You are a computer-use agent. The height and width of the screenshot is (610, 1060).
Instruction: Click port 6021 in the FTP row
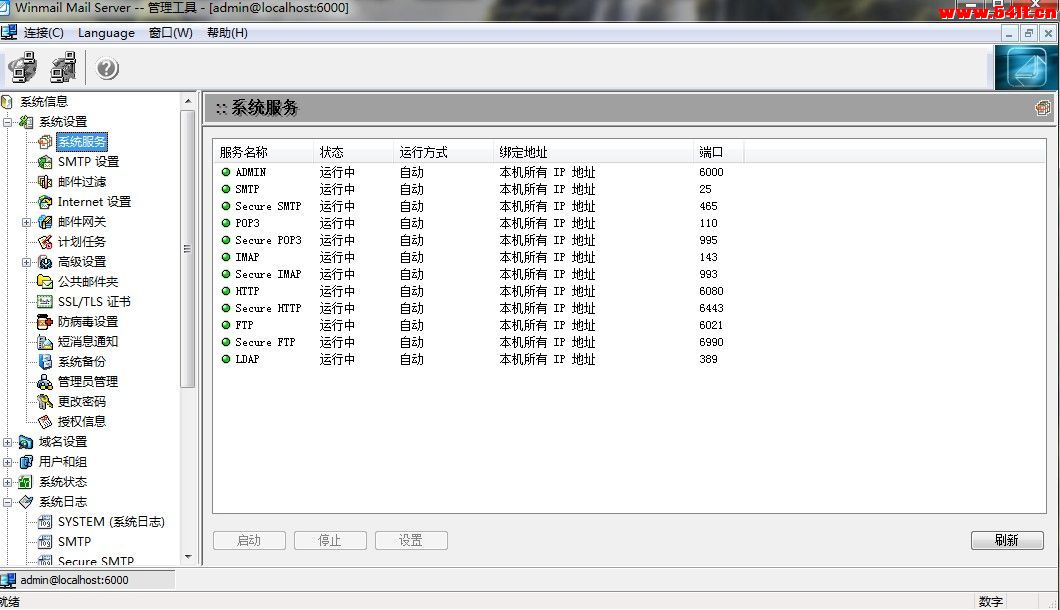click(711, 325)
